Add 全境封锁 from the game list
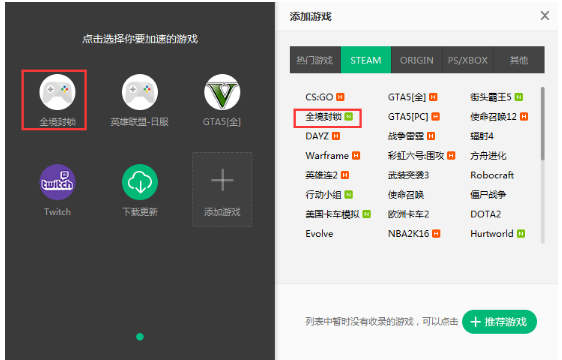 323,117
